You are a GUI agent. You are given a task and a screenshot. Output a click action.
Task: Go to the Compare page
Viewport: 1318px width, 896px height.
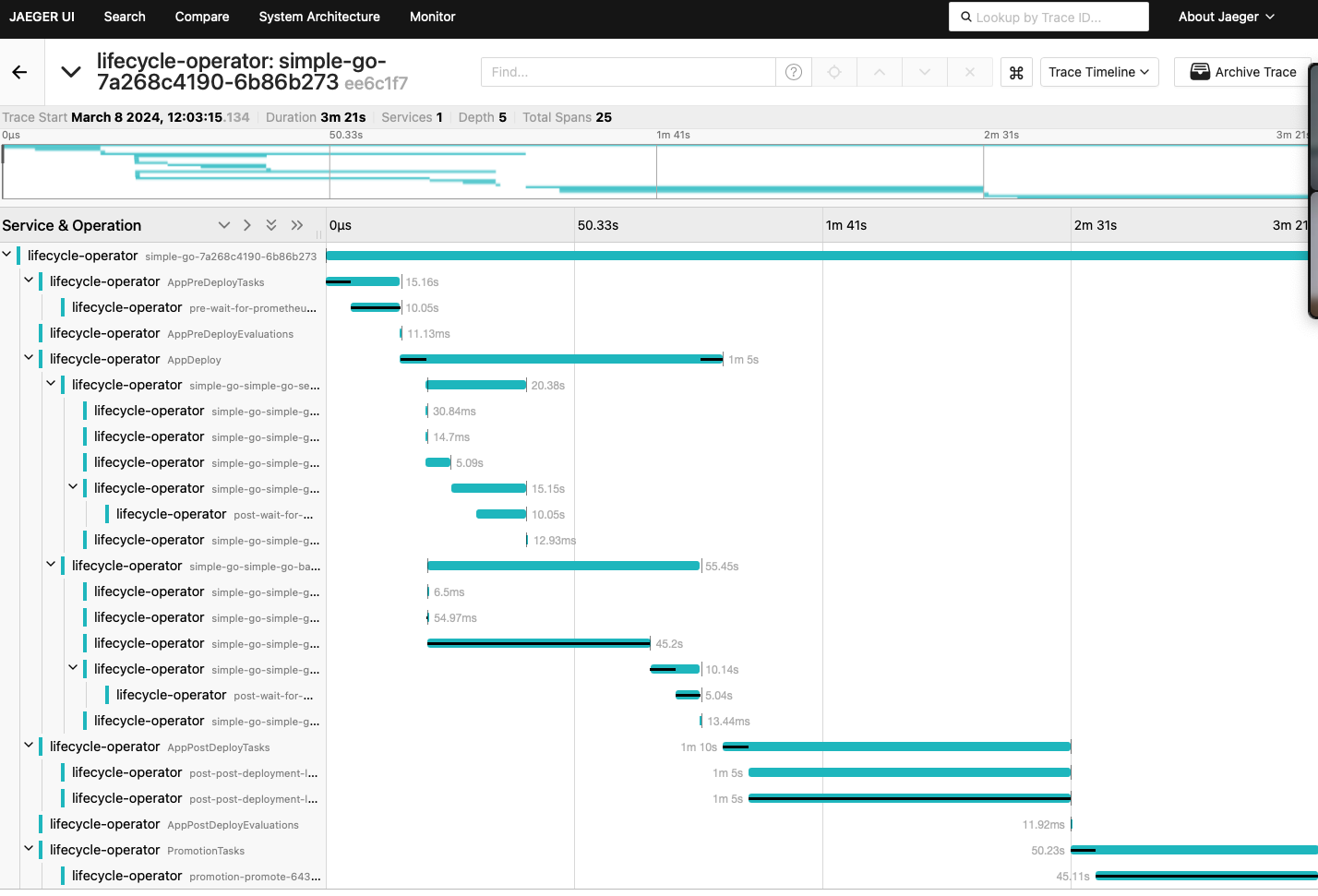(202, 17)
